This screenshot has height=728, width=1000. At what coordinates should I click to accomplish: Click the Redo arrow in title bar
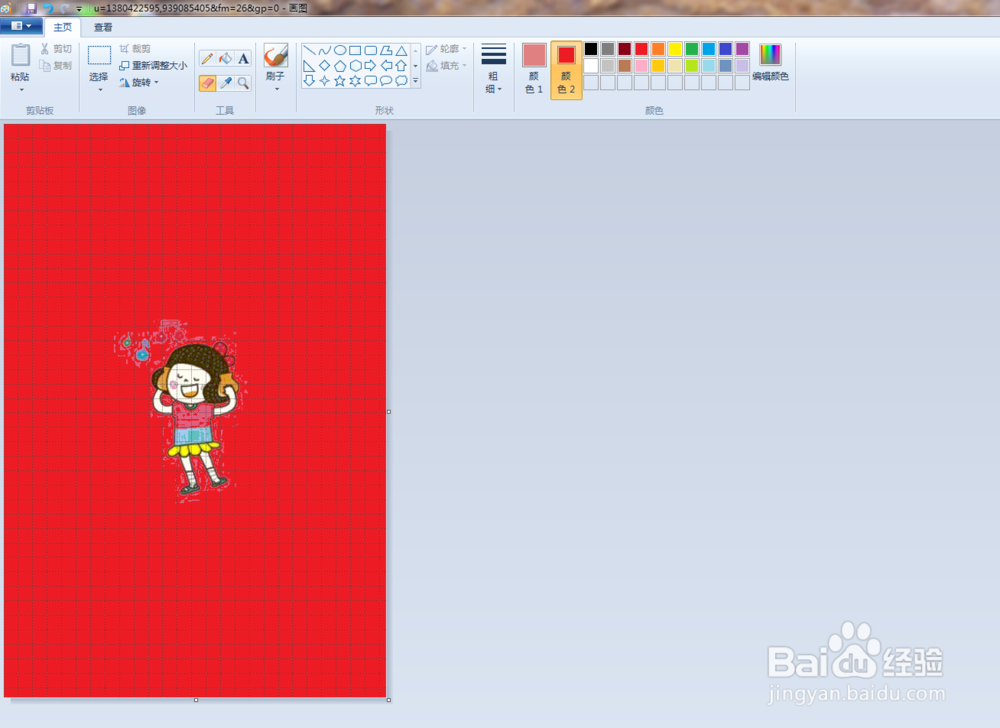64,8
